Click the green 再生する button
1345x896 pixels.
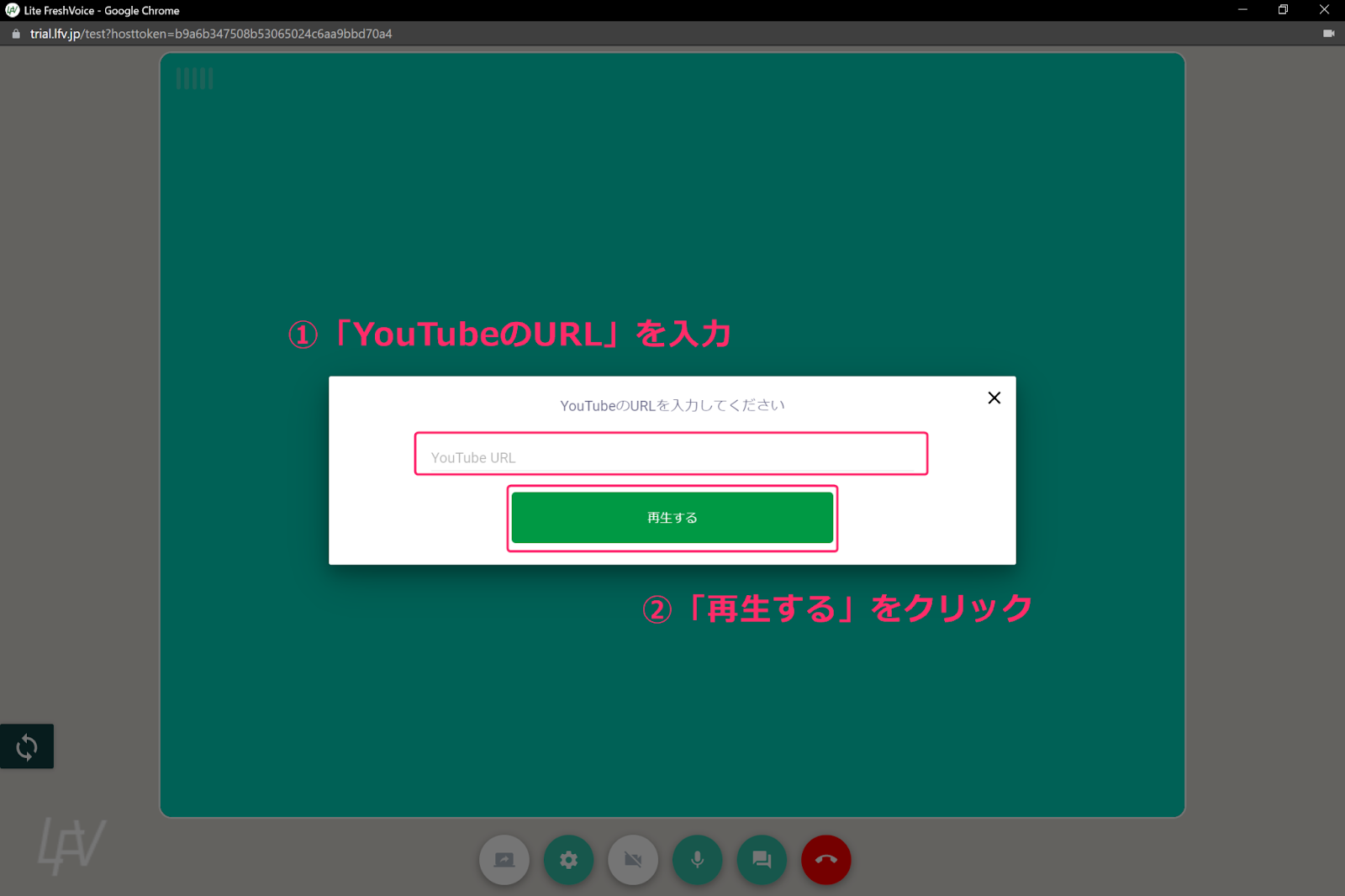(x=672, y=518)
